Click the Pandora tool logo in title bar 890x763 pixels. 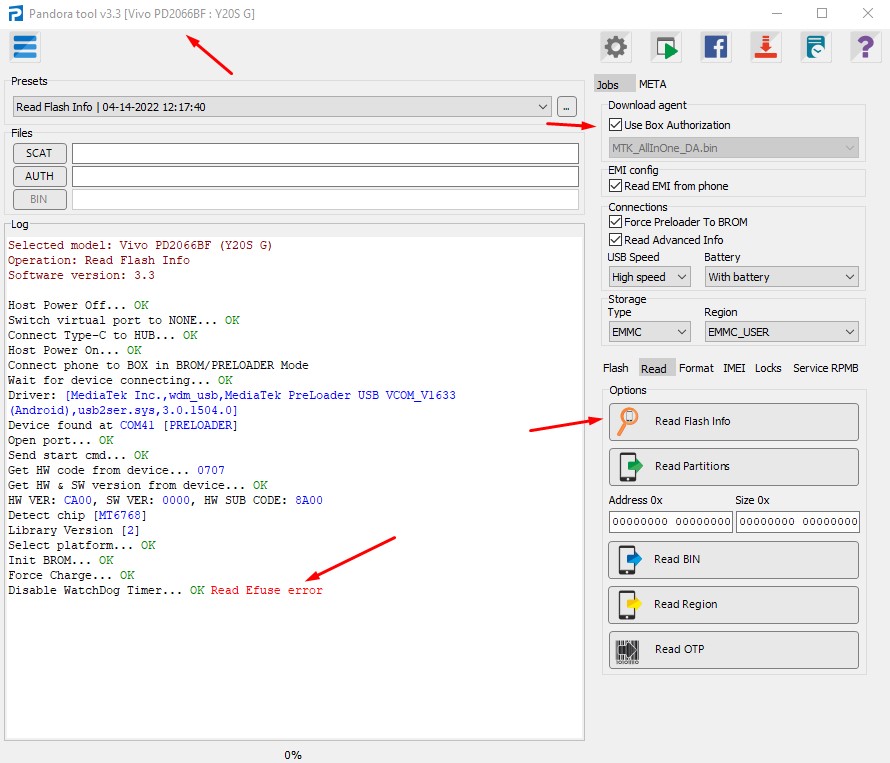(x=16, y=13)
